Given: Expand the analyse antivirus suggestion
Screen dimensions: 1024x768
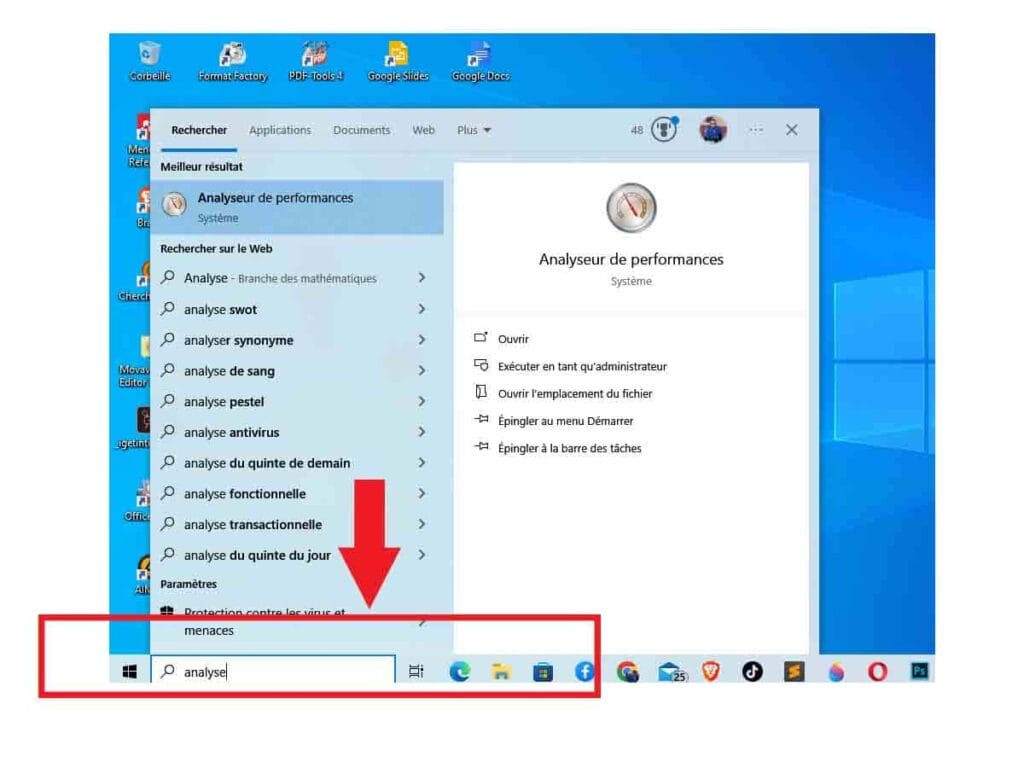Looking at the screenshot, I should coord(421,432).
